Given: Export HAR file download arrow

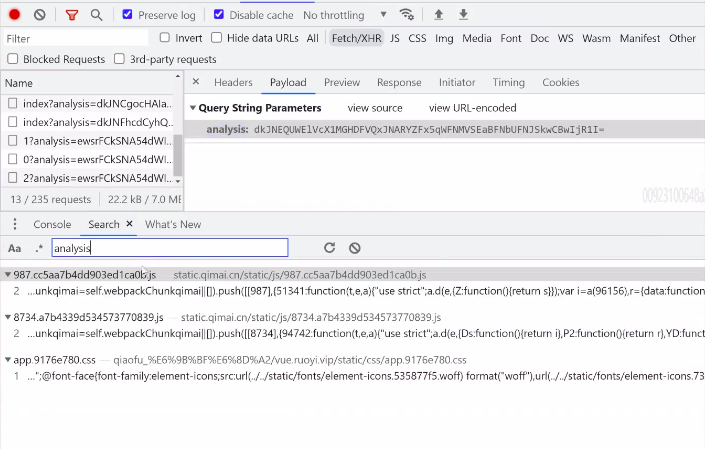Looking at the screenshot, I should tap(463, 15).
